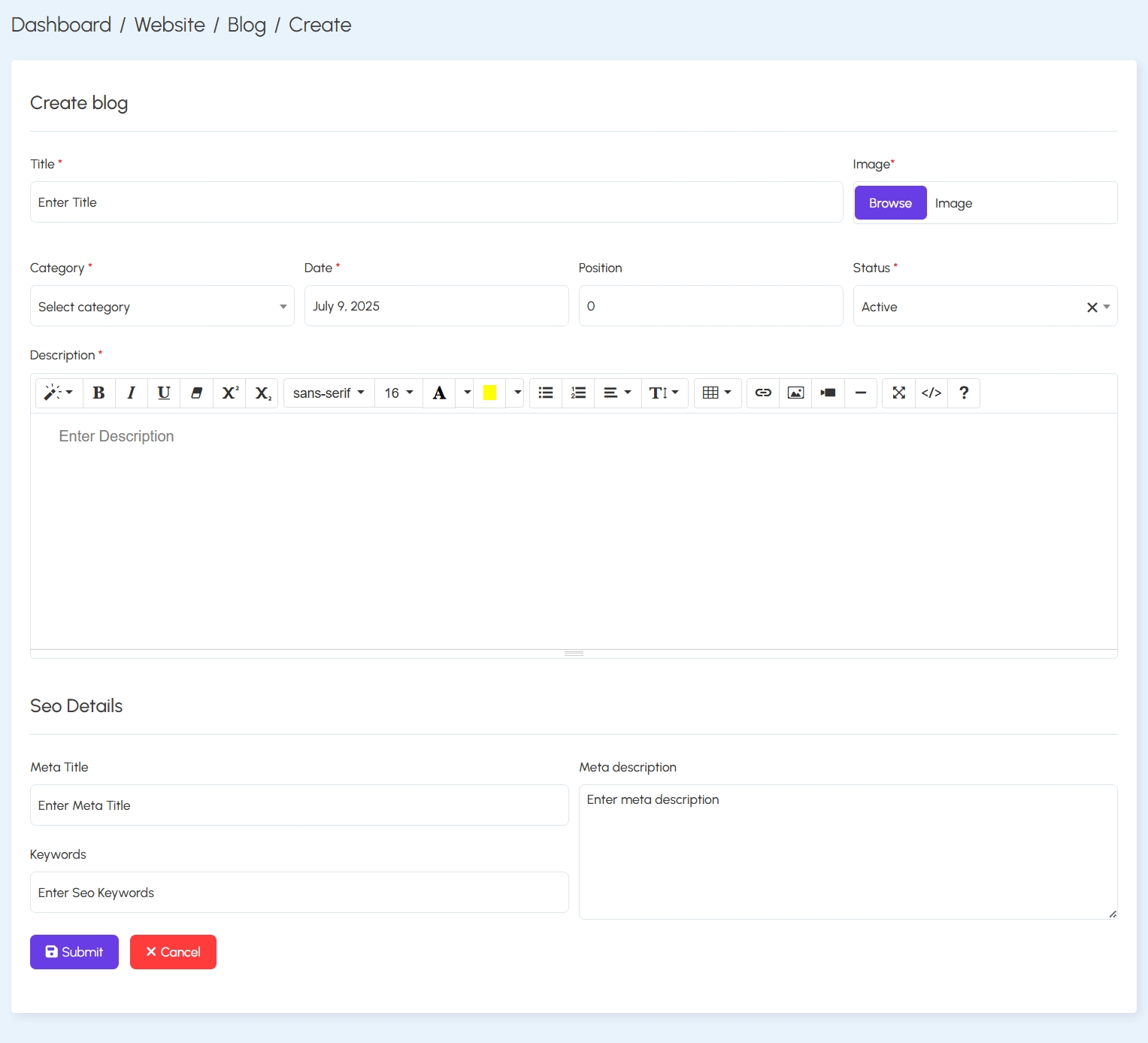Open the magic wand Style menu

[59, 393]
